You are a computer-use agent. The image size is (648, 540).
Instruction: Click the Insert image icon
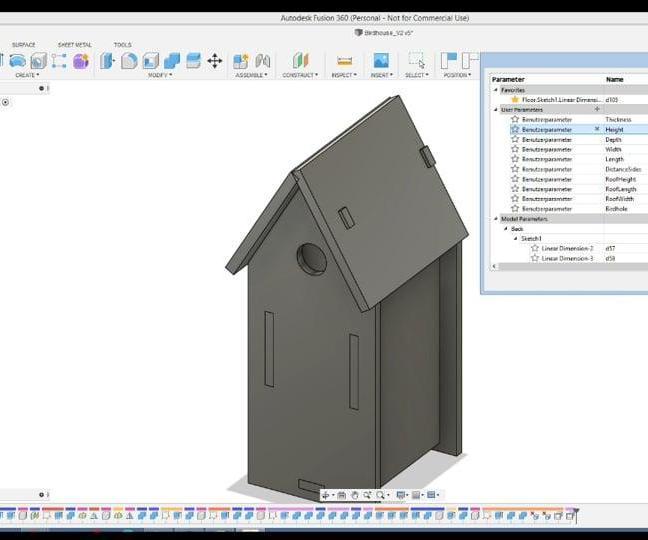click(x=381, y=61)
